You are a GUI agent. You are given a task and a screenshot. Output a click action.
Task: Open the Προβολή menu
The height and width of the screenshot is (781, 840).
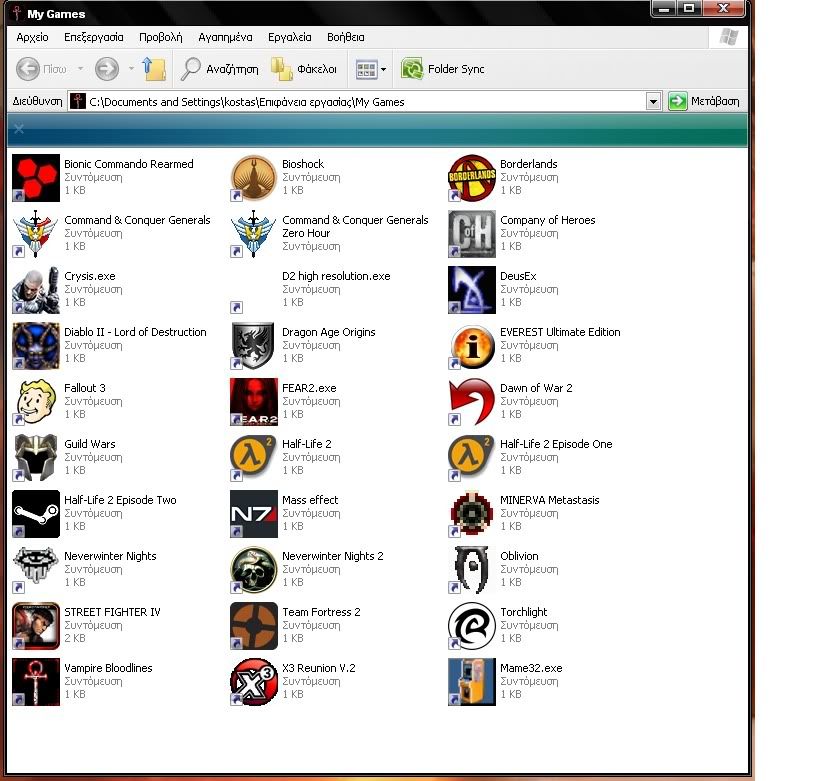tap(161, 37)
